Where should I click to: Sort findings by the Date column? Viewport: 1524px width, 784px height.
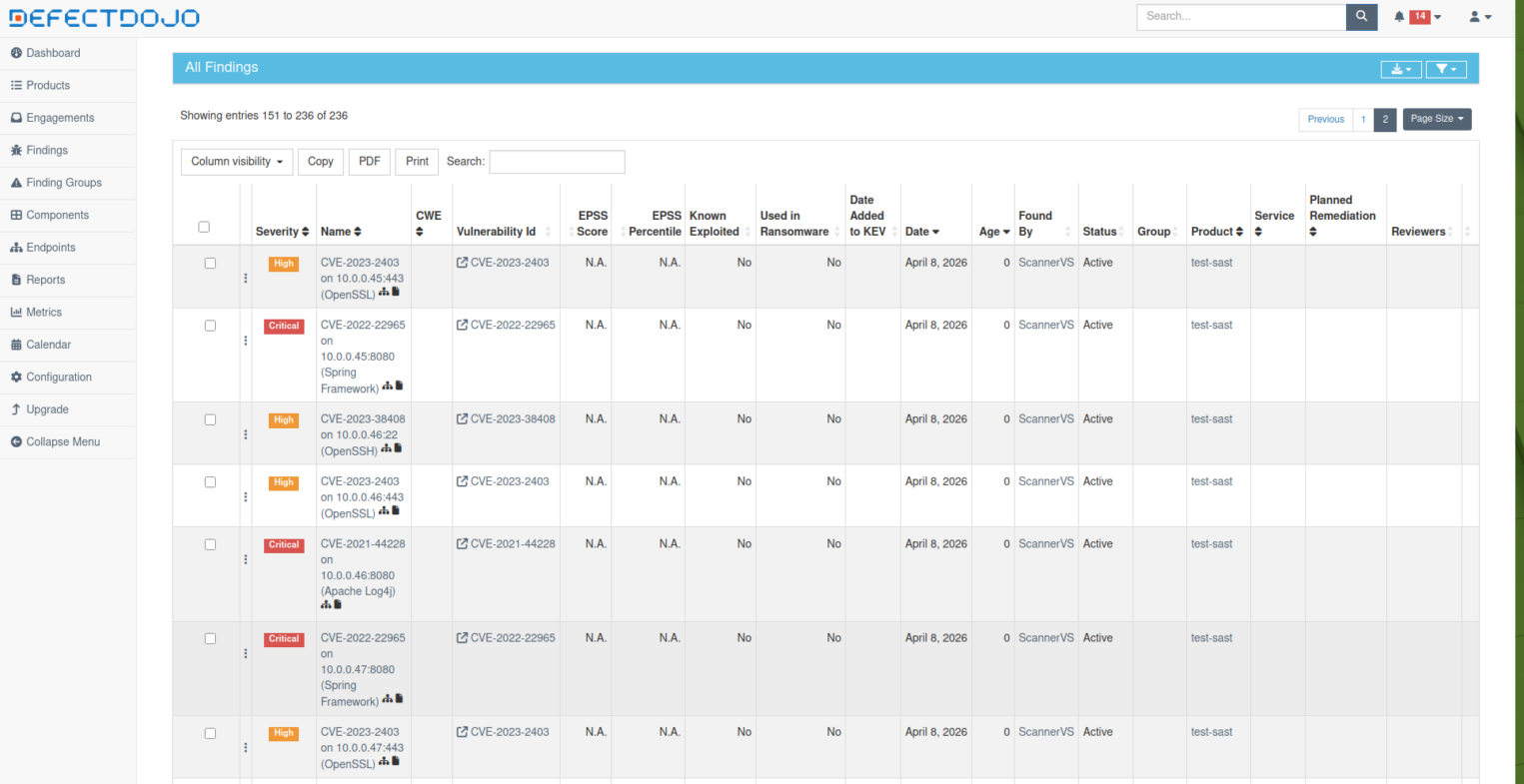click(922, 232)
